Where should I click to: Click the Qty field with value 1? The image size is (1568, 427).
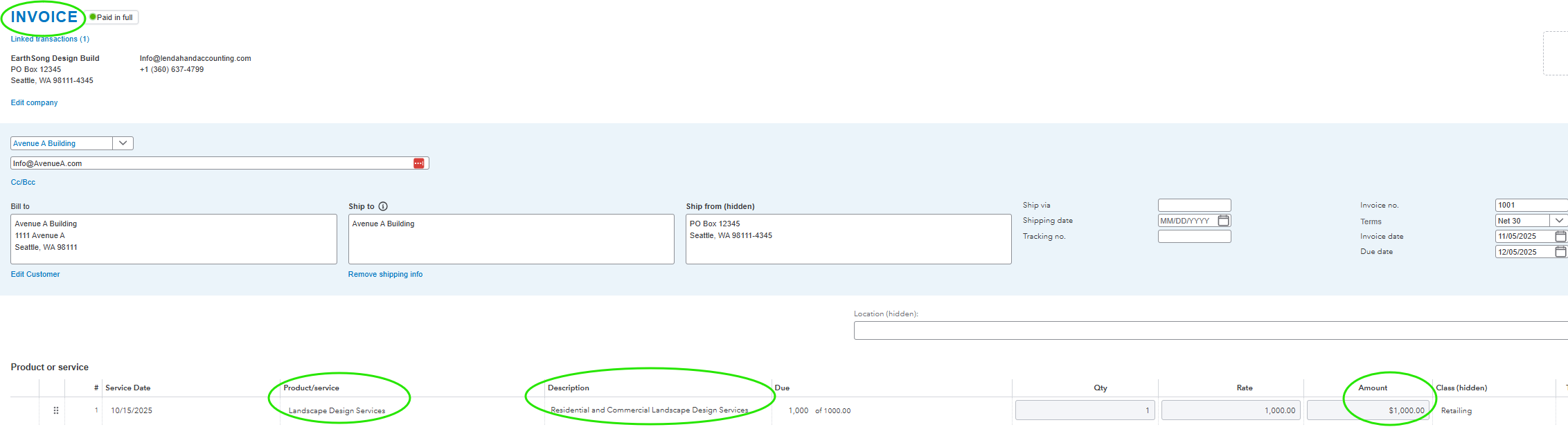click(x=1085, y=410)
